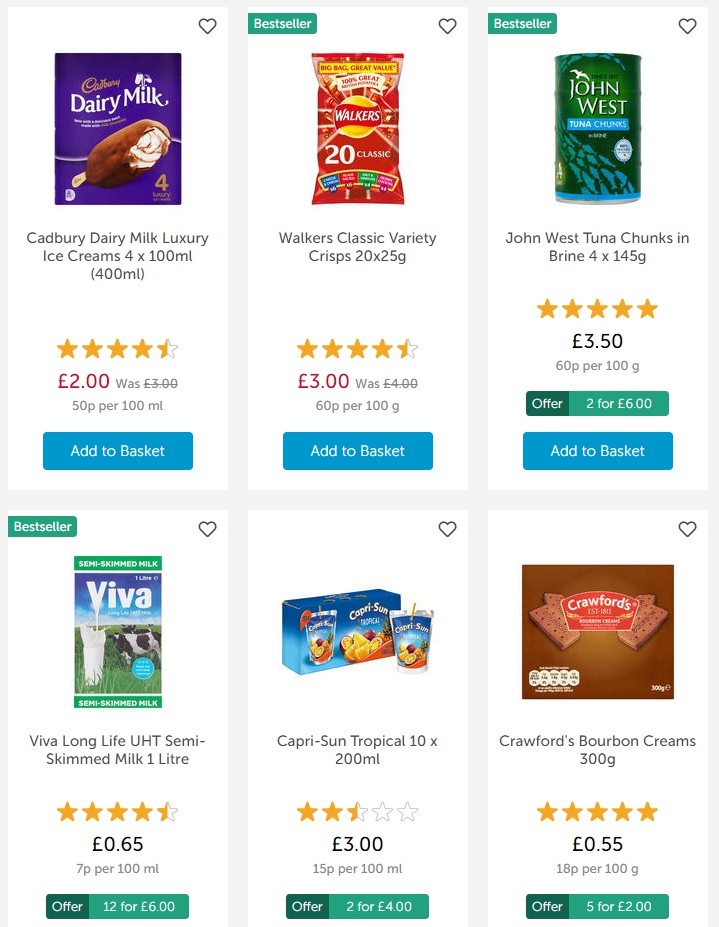Click the Crawford's Bourbon Creams product thumbnail
This screenshot has width=719, height=927.
(x=597, y=631)
